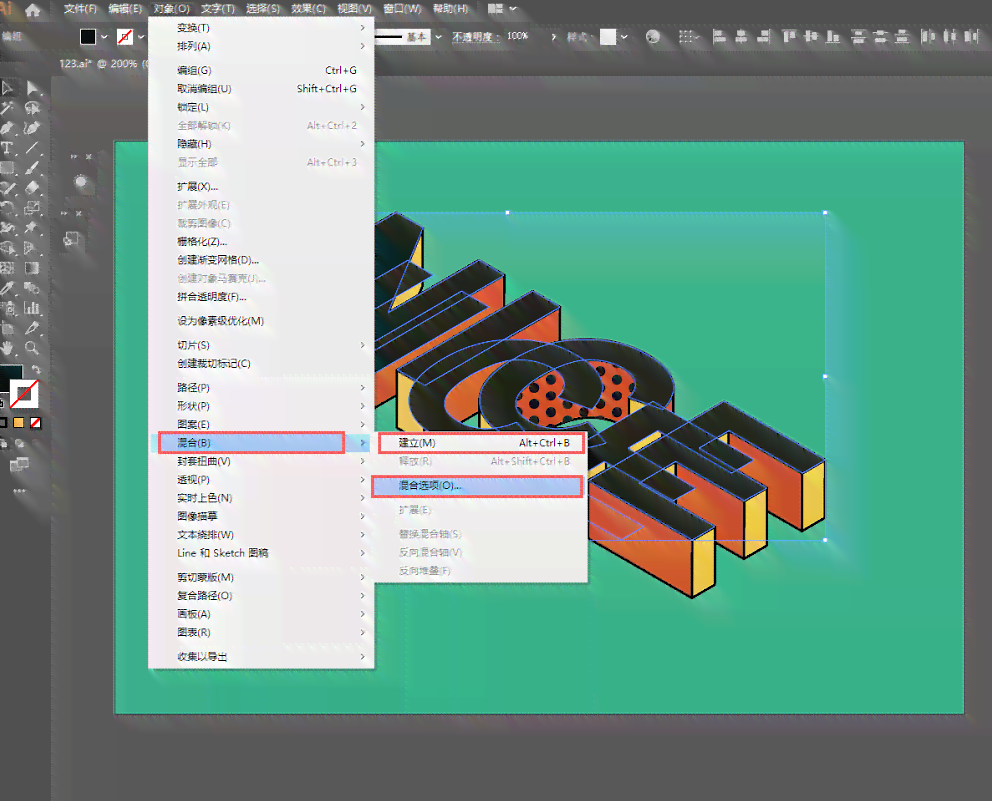Screen dimensions: 992x801
Task: Select the Column Graph tool
Action: (32, 309)
